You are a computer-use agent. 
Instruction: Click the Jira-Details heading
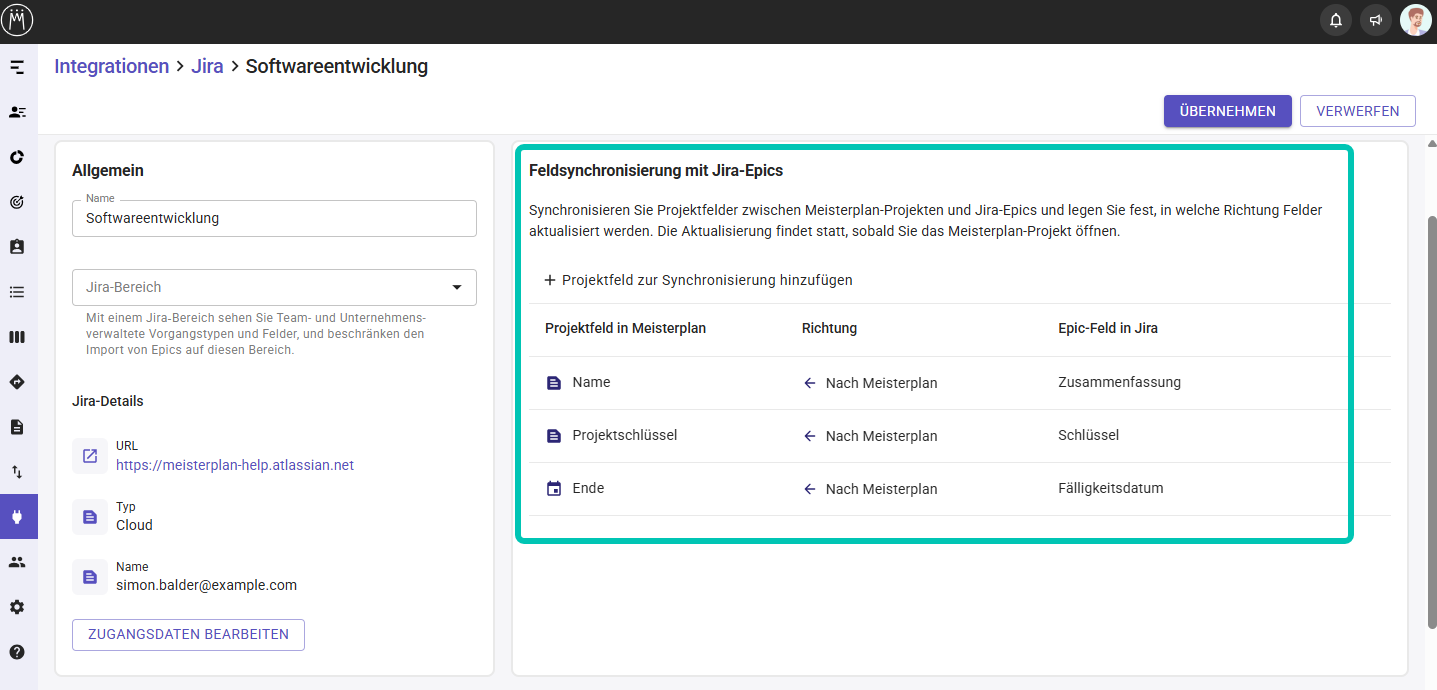pyautogui.click(x=107, y=401)
